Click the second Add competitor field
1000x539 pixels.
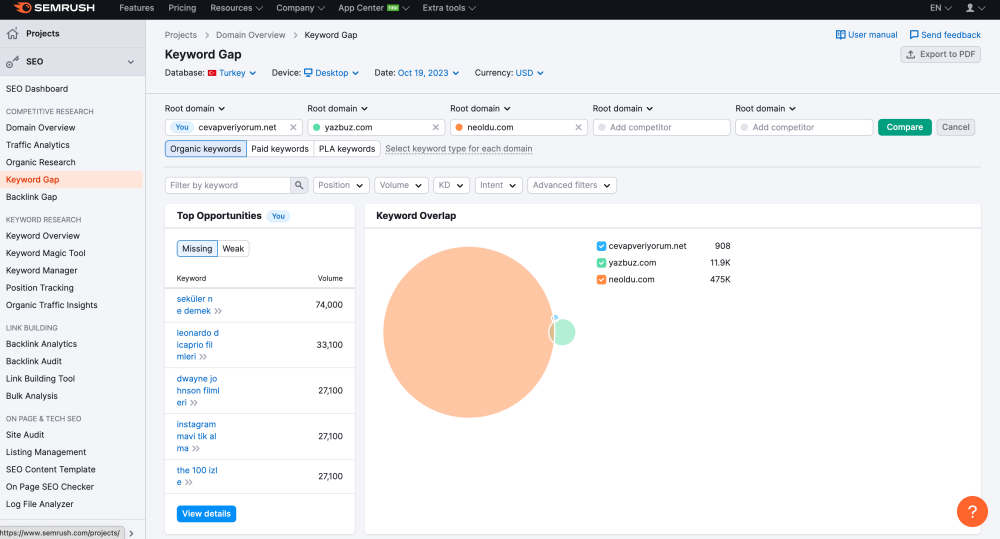coord(804,127)
